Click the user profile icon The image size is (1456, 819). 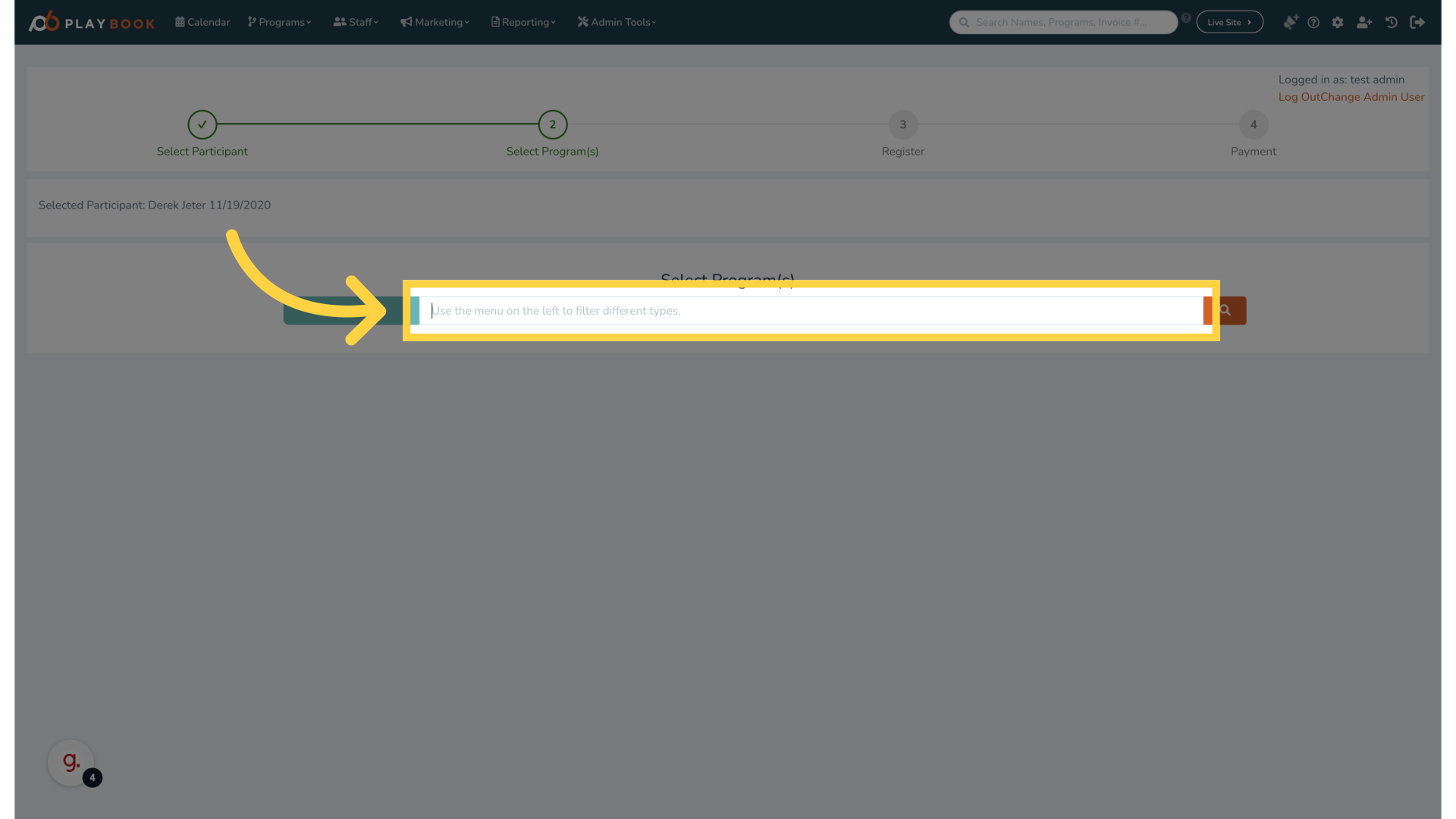pyautogui.click(x=1364, y=22)
